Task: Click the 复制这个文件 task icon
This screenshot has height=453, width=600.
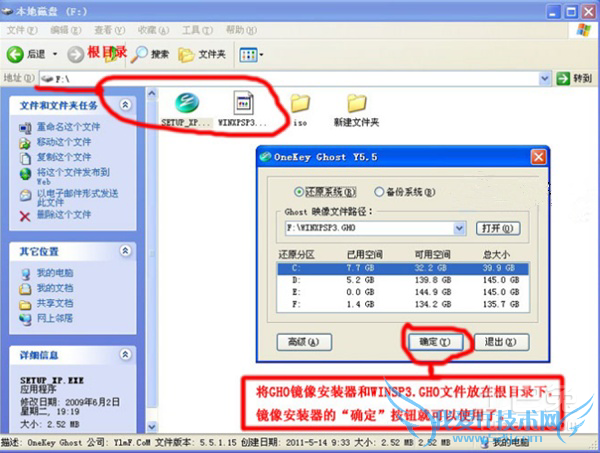Action: coord(25,158)
